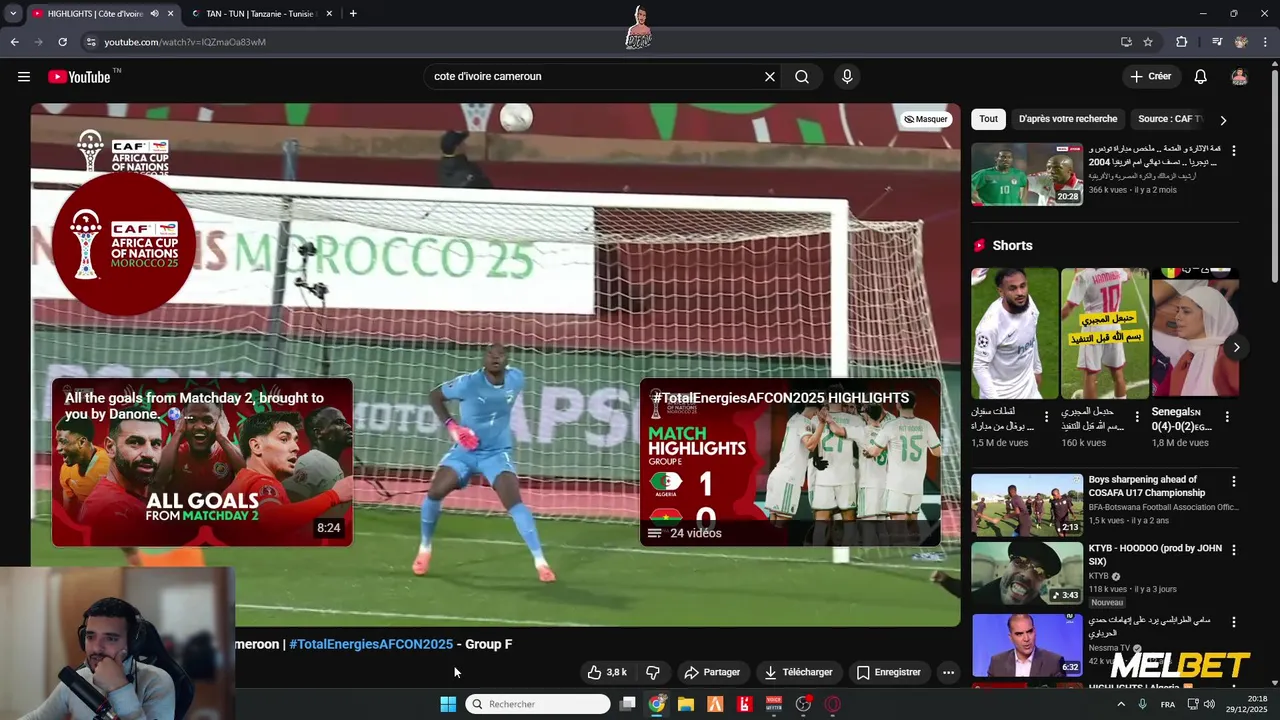Click the Chrome address bar URL
The height and width of the screenshot is (720, 1280).
click(x=185, y=42)
